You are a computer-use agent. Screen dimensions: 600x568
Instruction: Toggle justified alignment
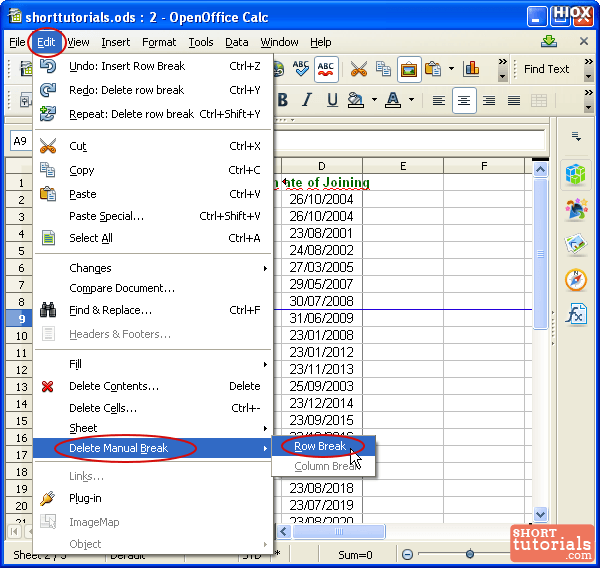pyautogui.click(x=514, y=101)
